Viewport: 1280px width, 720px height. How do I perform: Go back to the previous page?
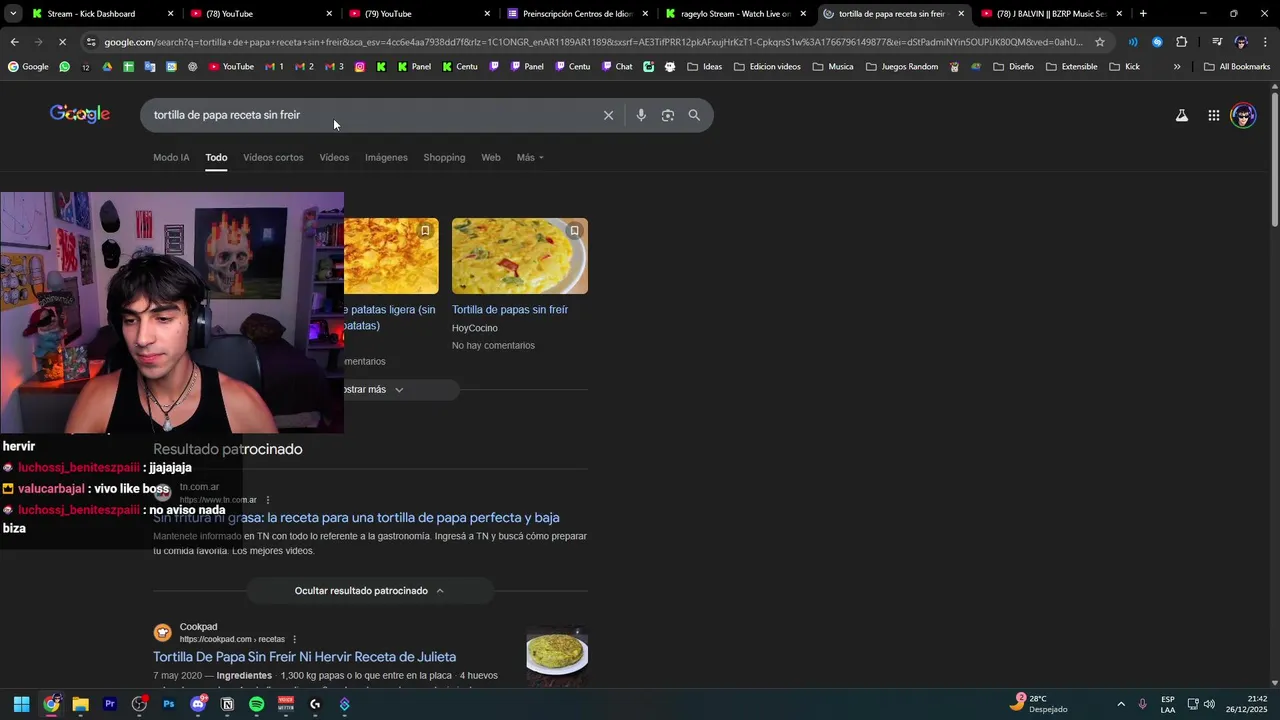click(x=14, y=42)
